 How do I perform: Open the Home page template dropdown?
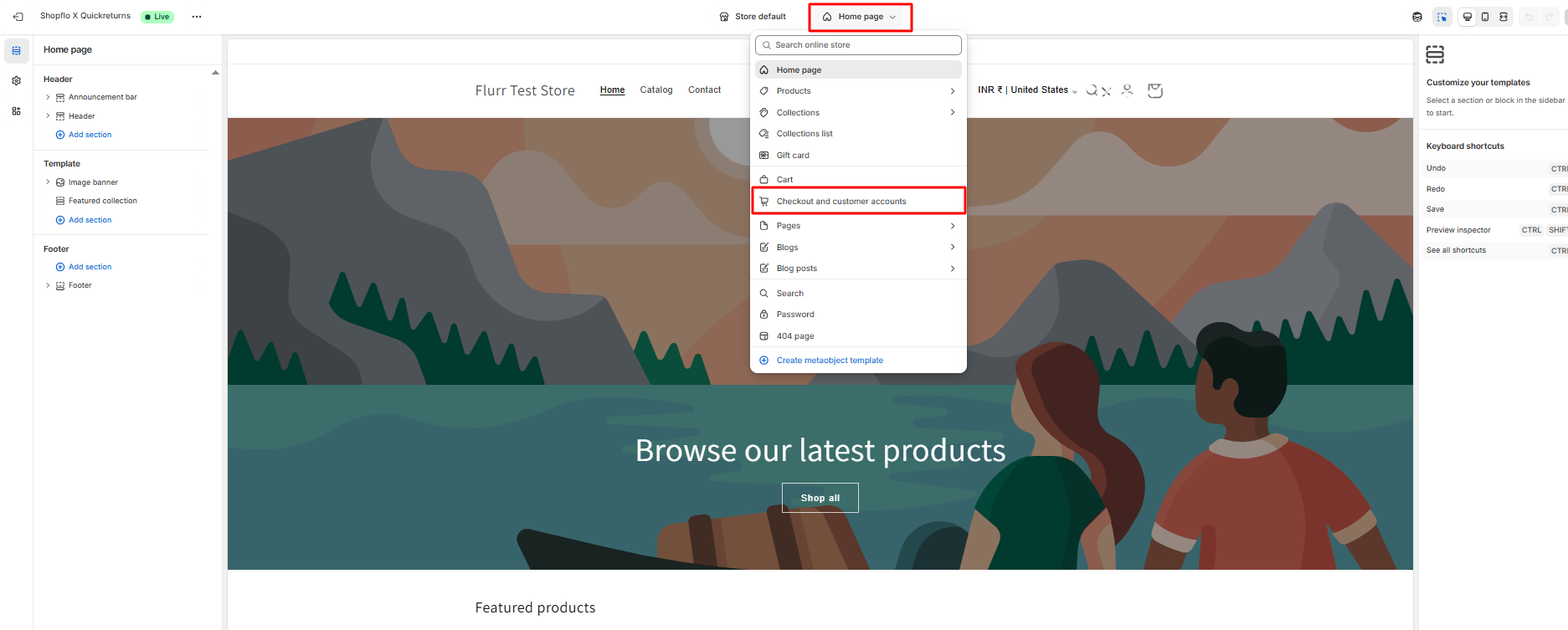point(860,17)
